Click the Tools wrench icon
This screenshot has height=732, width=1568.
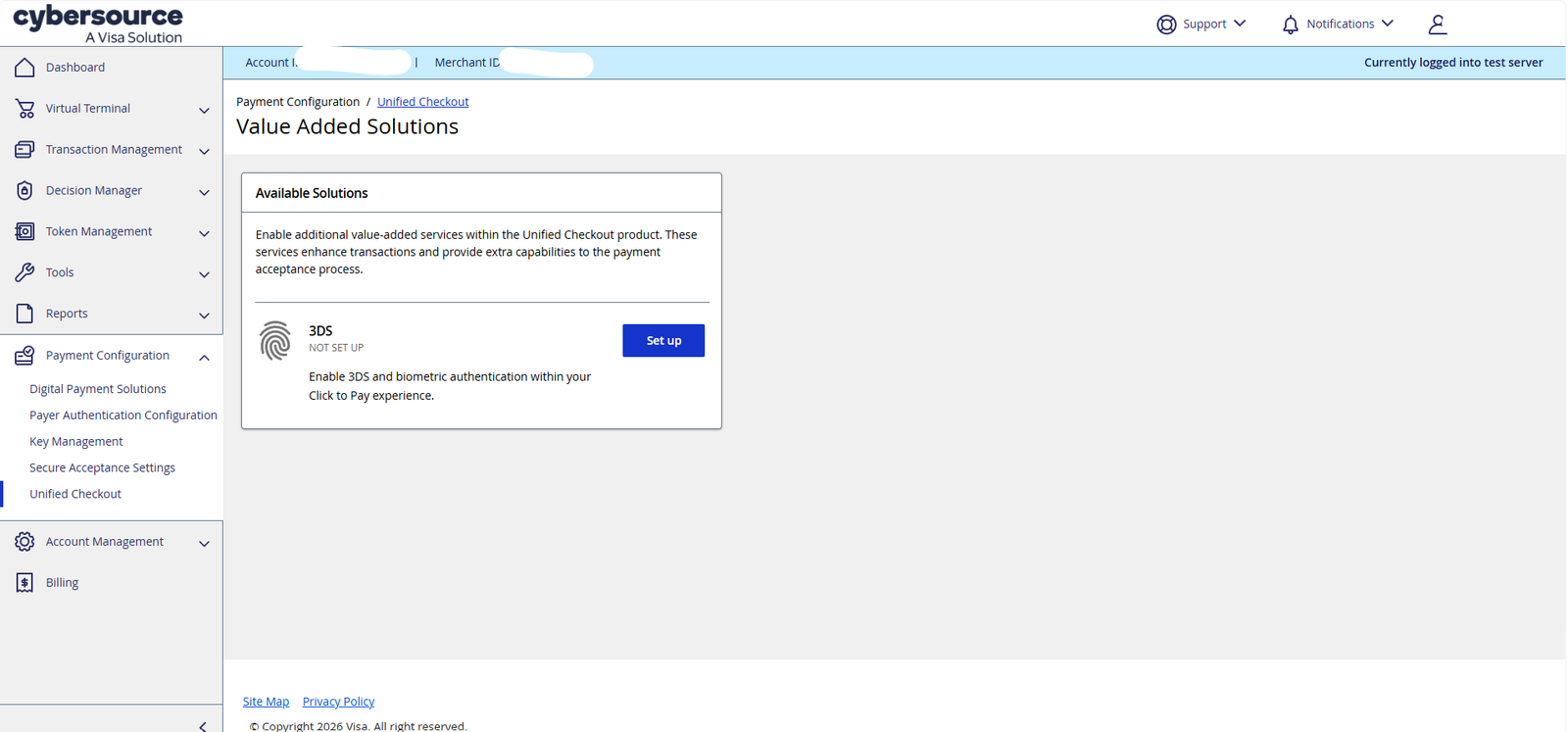point(24,272)
